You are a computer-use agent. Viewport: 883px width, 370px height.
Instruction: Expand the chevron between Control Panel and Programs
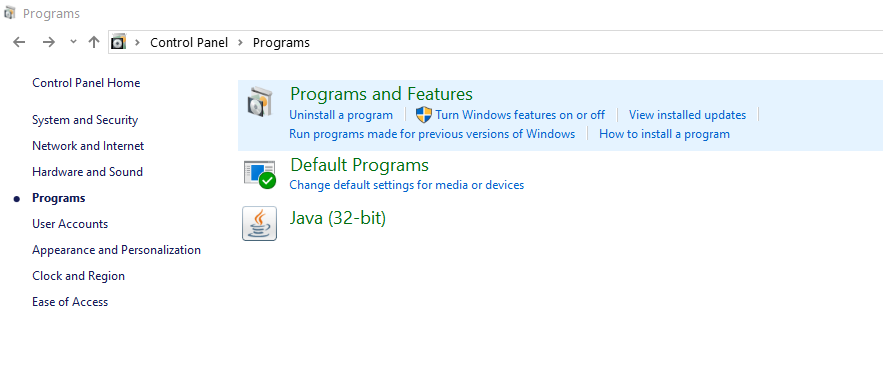coord(240,42)
